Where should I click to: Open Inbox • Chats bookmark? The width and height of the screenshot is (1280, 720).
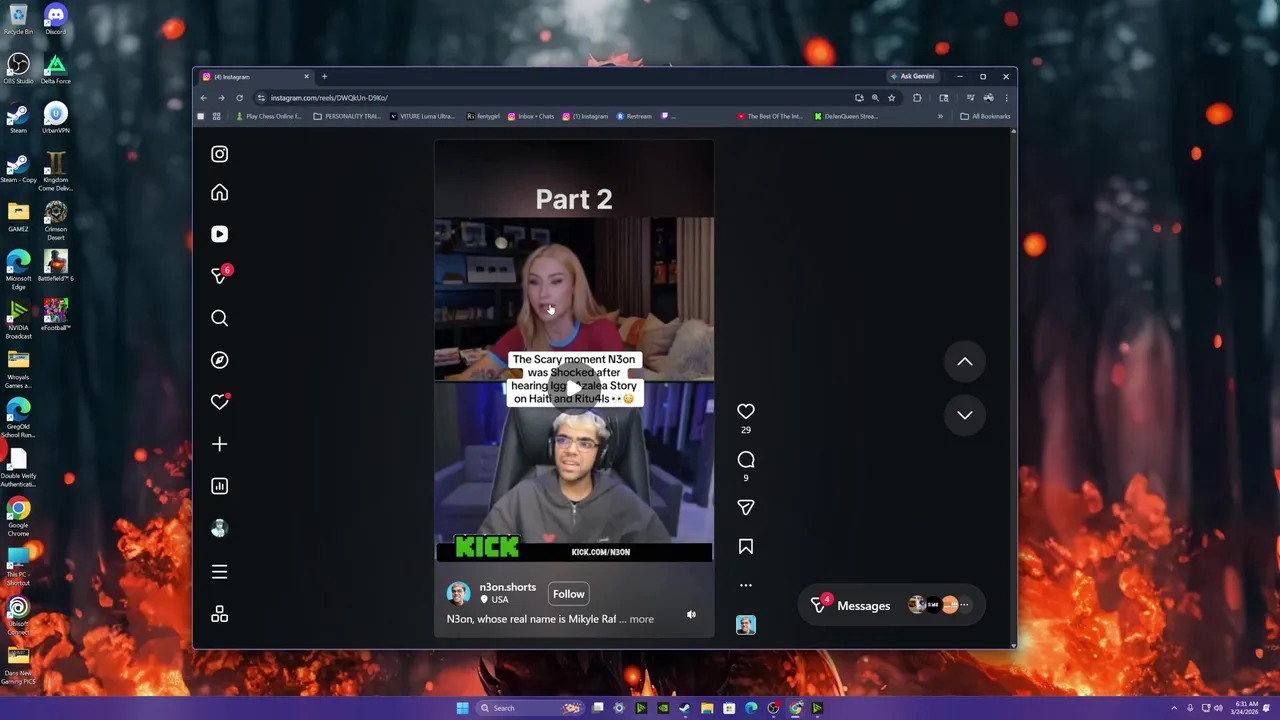tap(530, 116)
